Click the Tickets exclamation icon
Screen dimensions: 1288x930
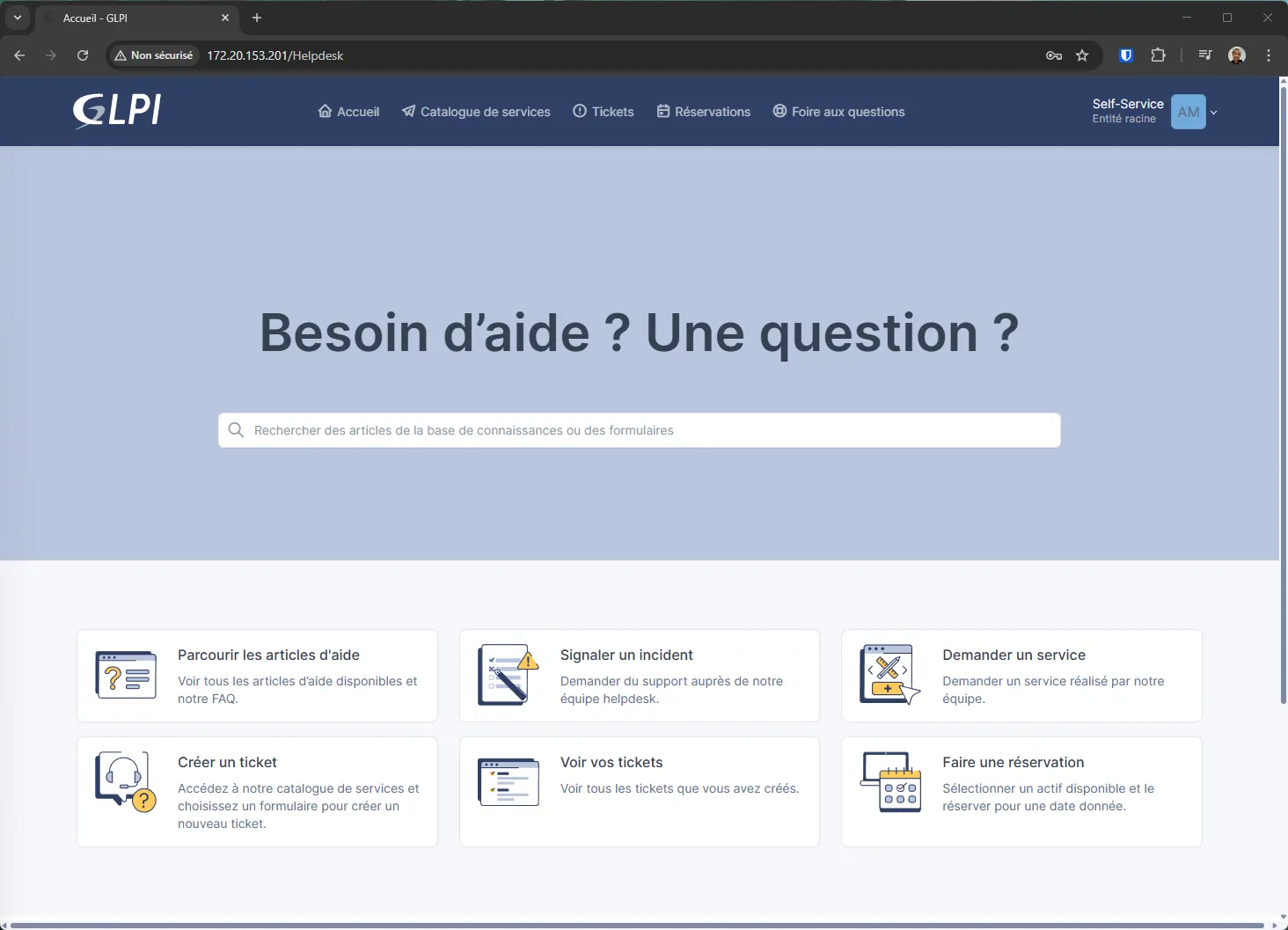click(x=580, y=111)
